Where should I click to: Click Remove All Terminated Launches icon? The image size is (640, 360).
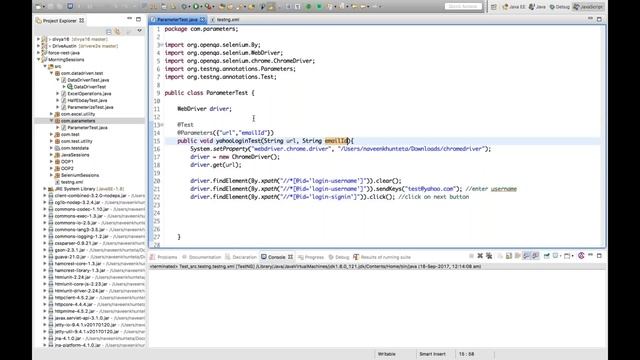(489, 256)
